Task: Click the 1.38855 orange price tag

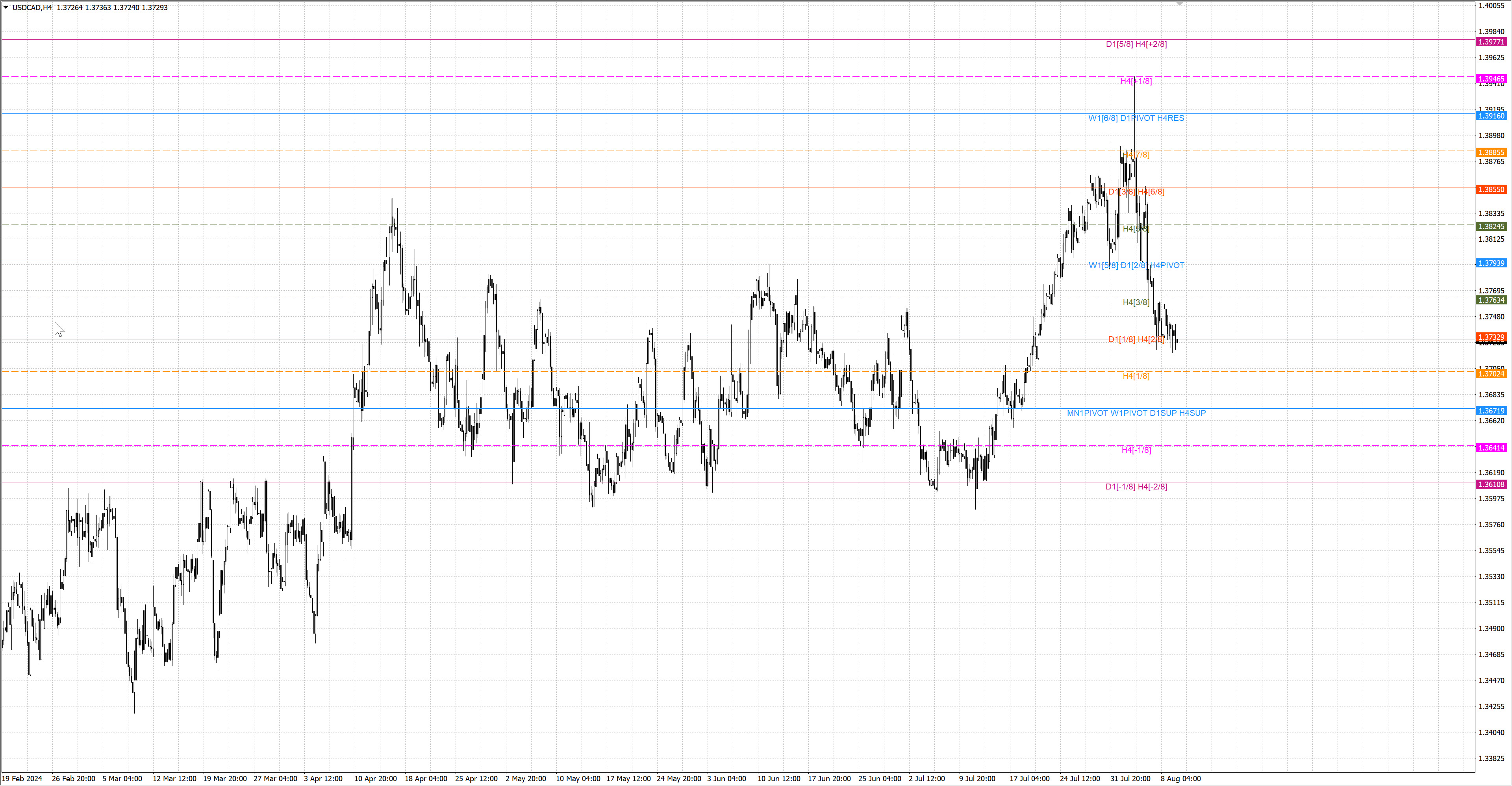Action: point(1491,153)
